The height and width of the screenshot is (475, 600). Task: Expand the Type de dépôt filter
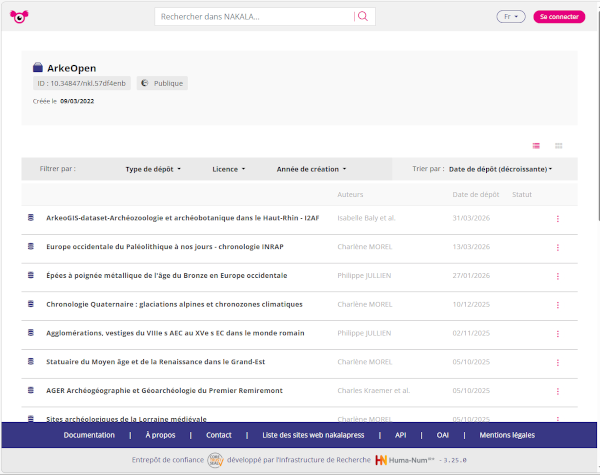(153, 169)
